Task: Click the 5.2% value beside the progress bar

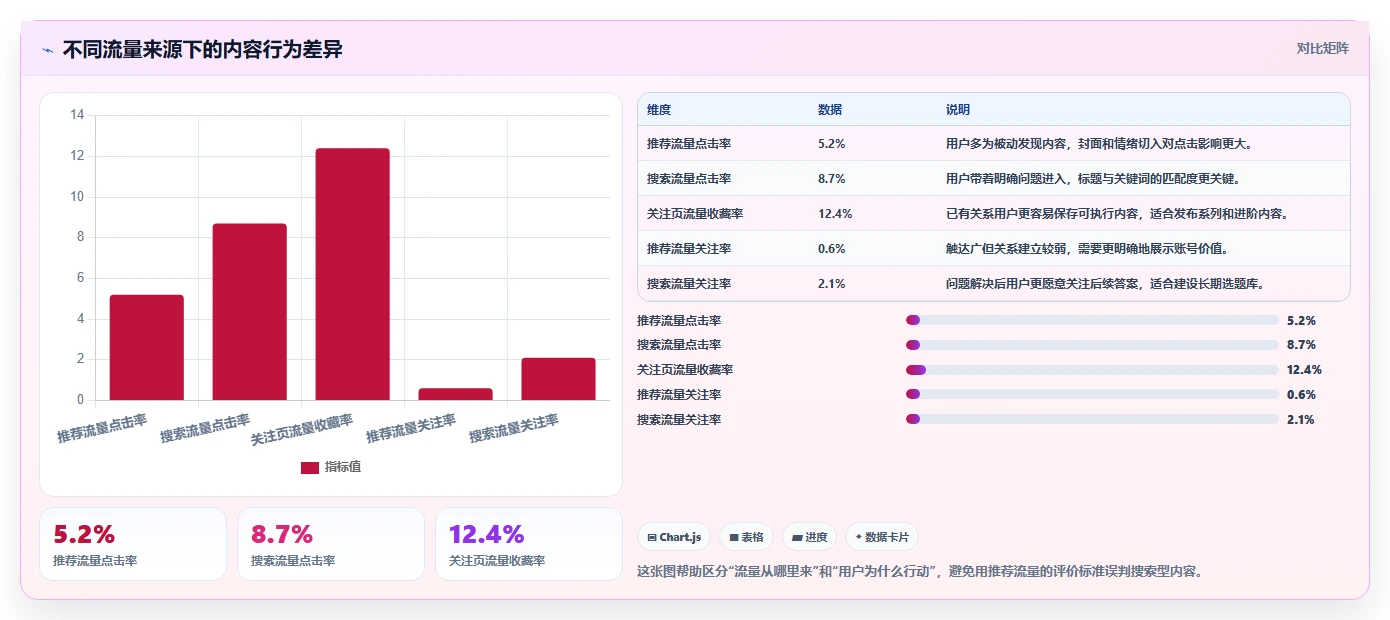Action: point(1301,321)
